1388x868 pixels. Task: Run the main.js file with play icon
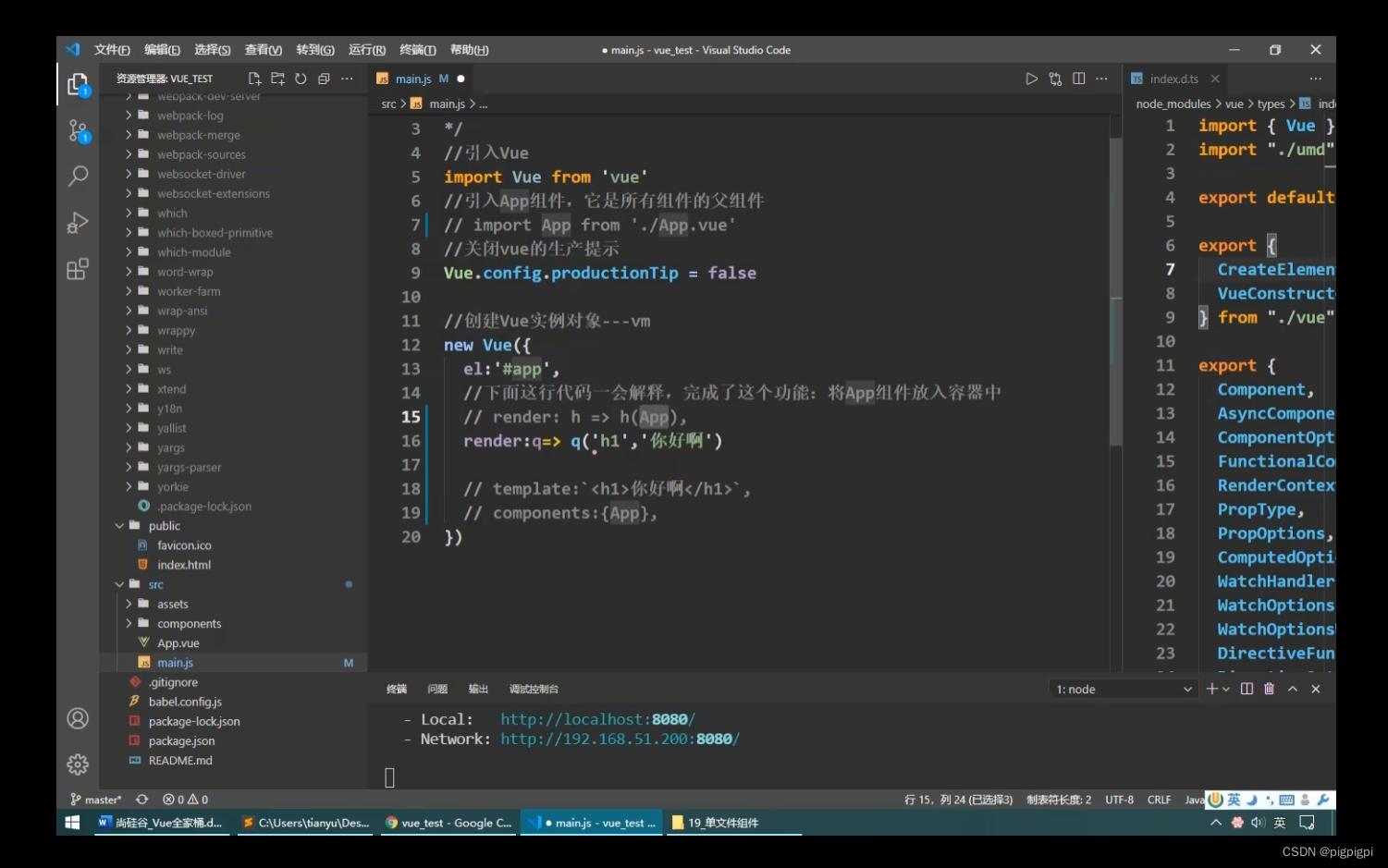(x=1032, y=79)
